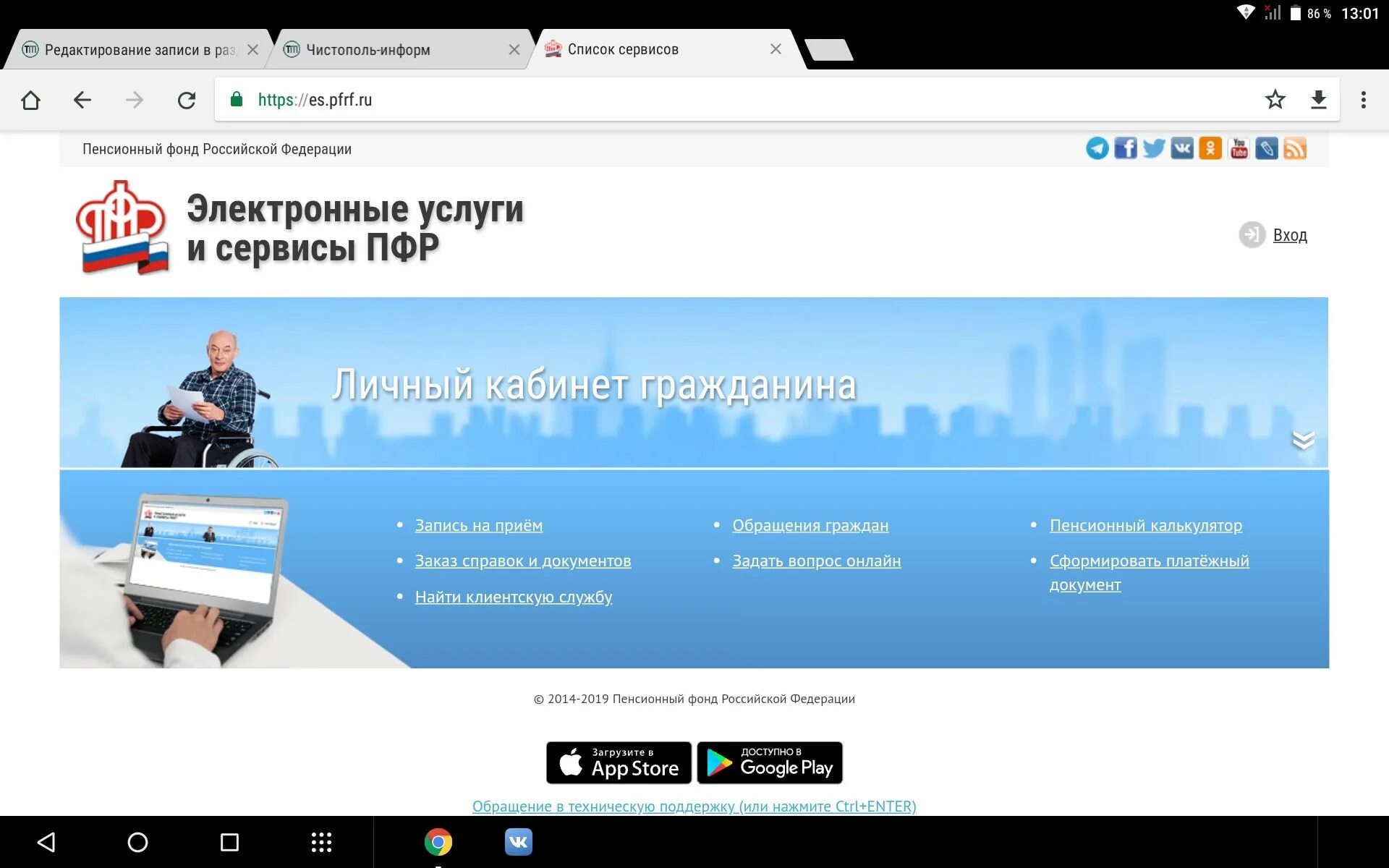This screenshot has width=1389, height=868.
Task: Open the Facebook social icon
Action: point(1125,148)
